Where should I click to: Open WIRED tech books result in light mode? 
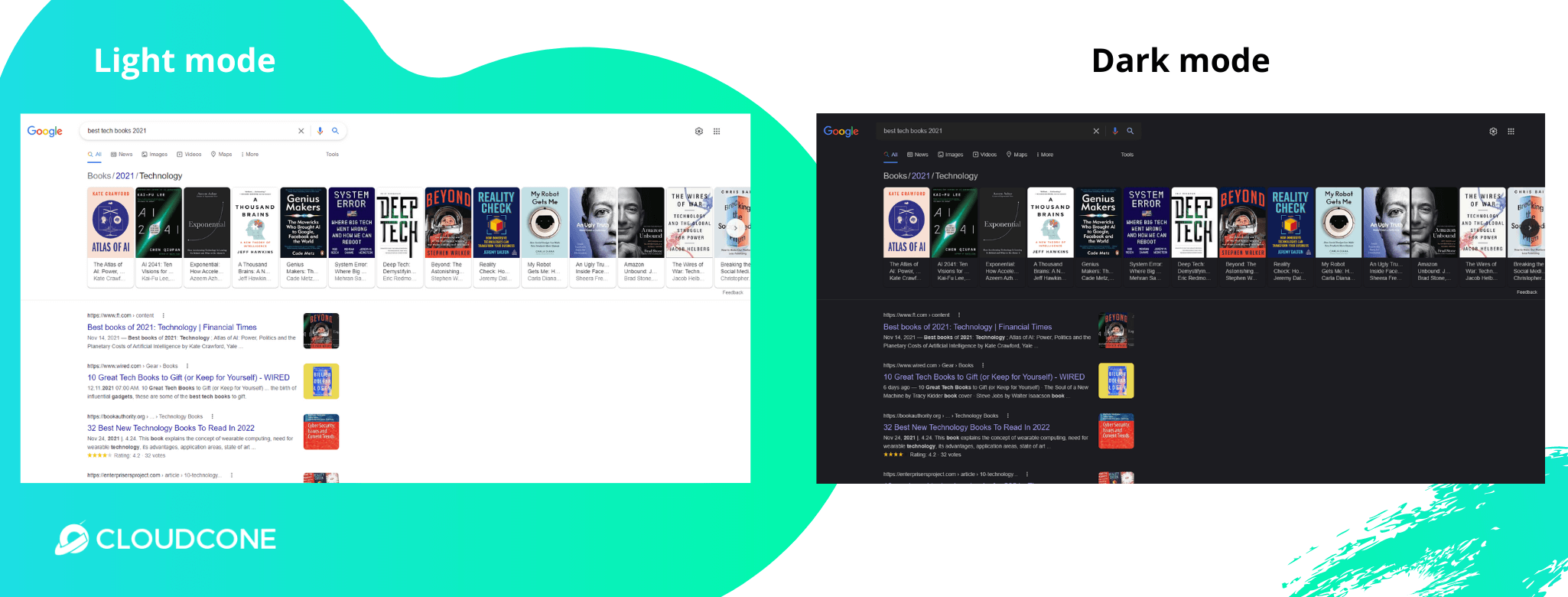point(188,377)
